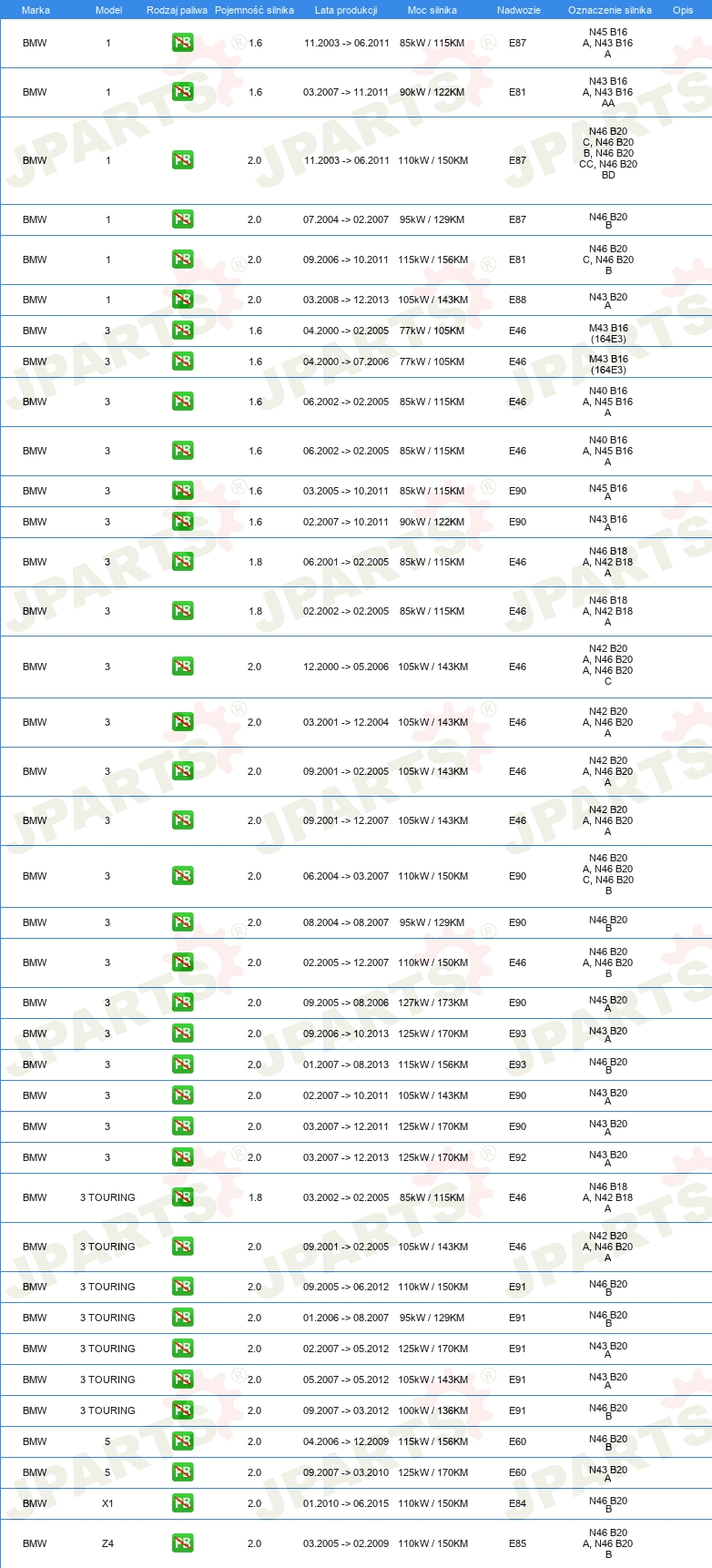Select date cell 09.2007 -> 03.2010

pos(346,1472)
